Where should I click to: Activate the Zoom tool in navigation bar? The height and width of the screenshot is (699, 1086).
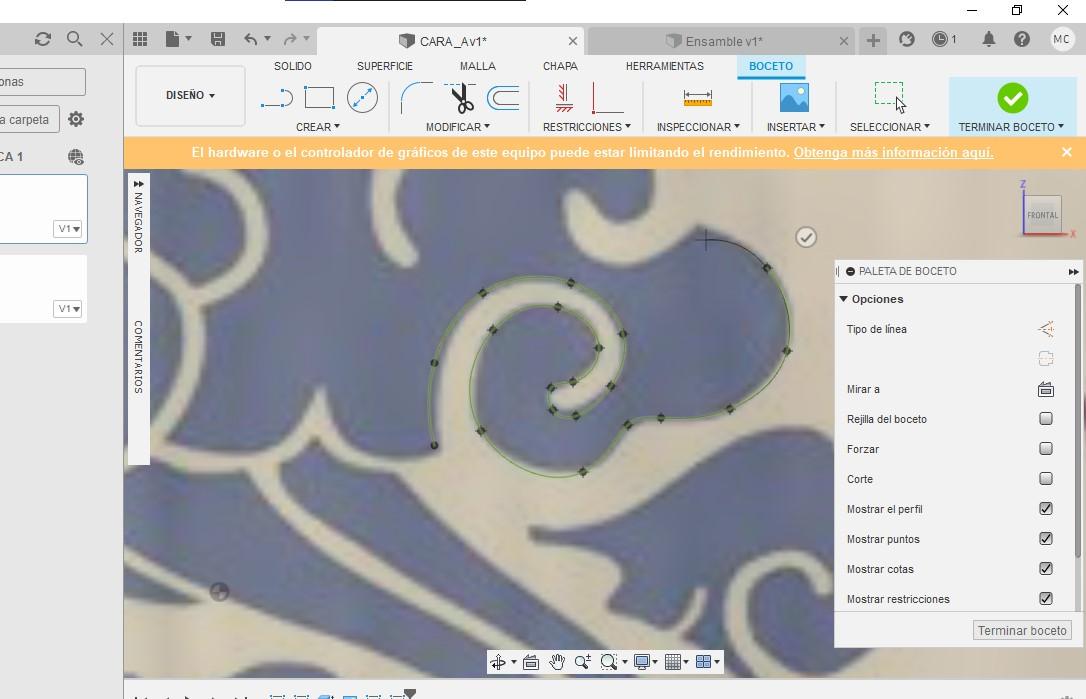pos(582,662)
